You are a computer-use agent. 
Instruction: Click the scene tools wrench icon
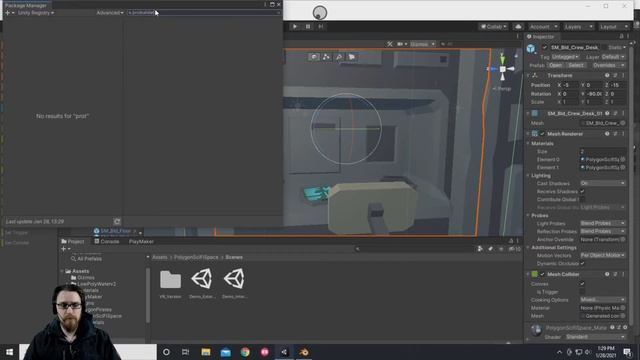pos(390,44)
